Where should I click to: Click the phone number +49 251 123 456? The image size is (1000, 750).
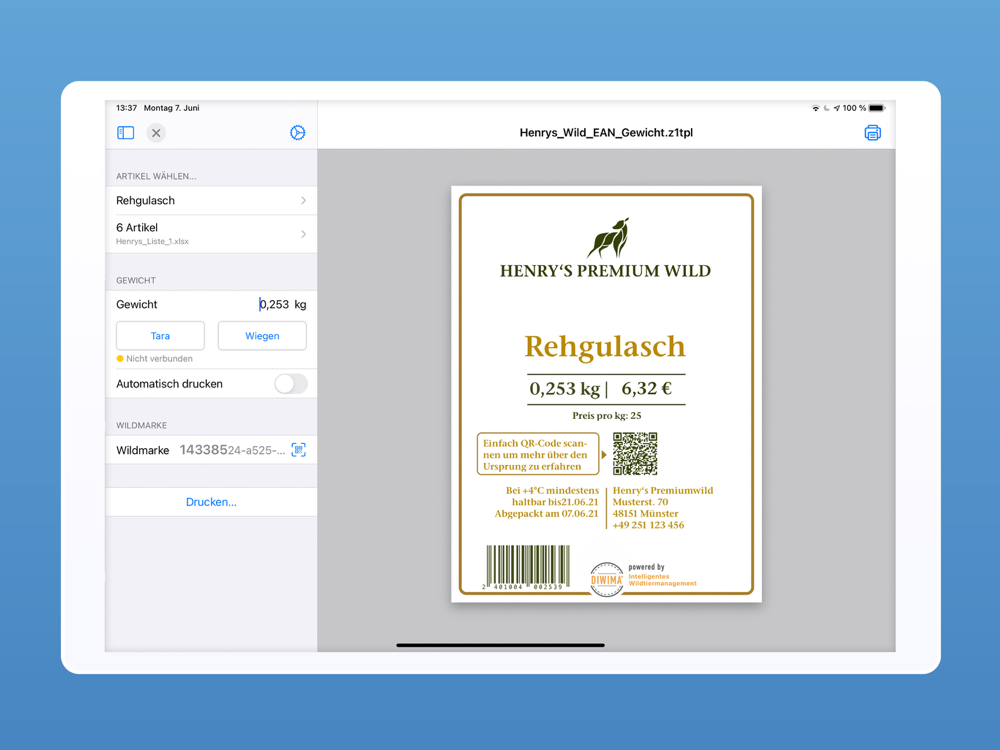coord(648,525)
